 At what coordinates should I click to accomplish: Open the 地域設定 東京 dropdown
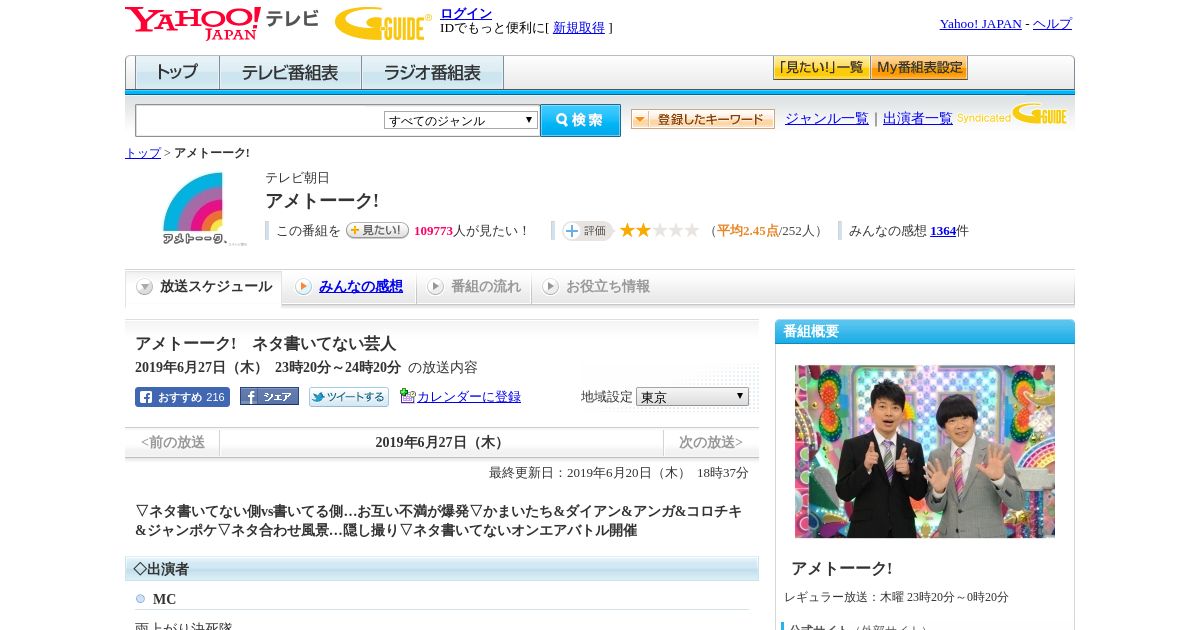[692, 397]
